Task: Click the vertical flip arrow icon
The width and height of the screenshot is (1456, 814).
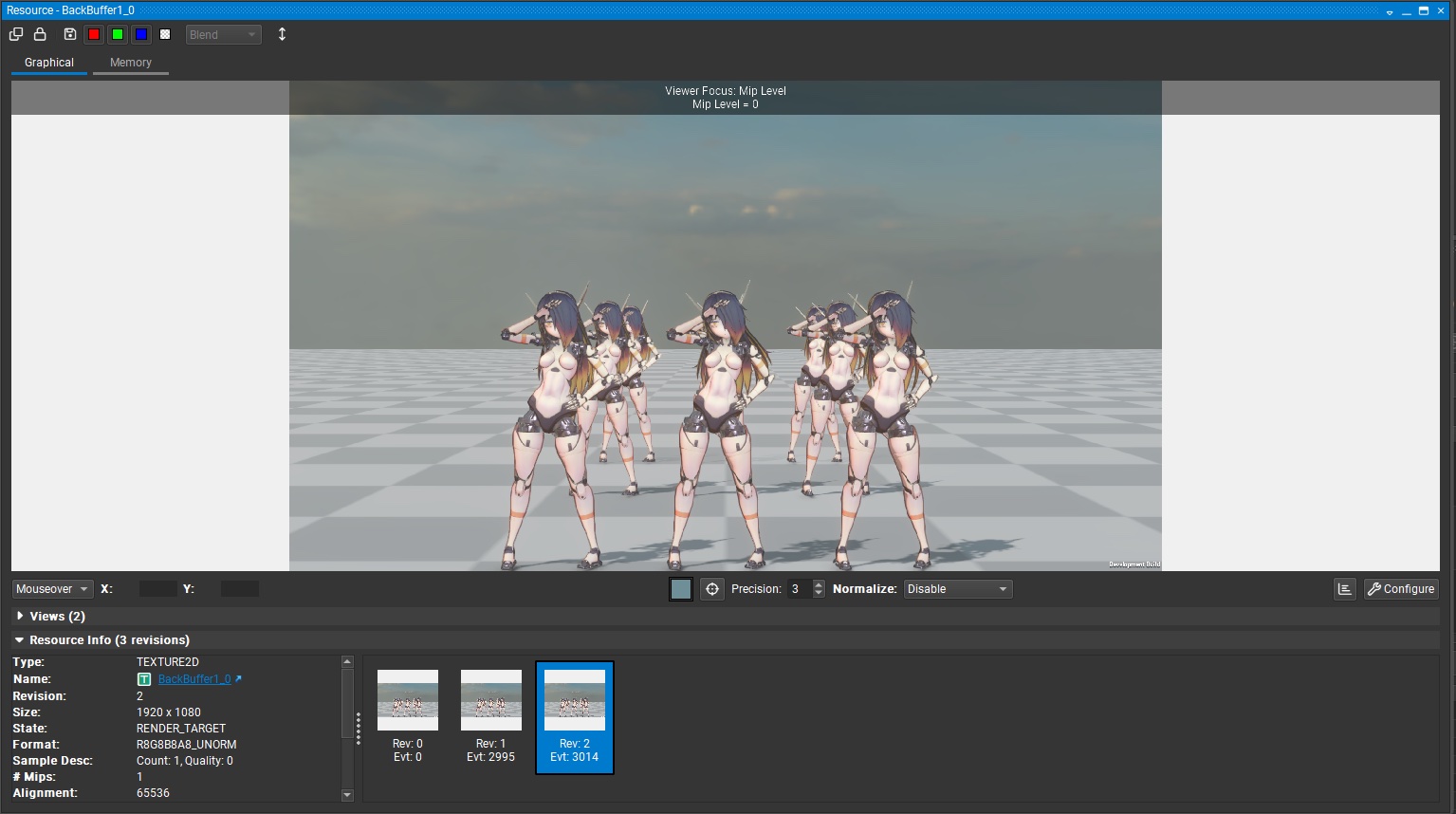Action: (x=282, y=34)
